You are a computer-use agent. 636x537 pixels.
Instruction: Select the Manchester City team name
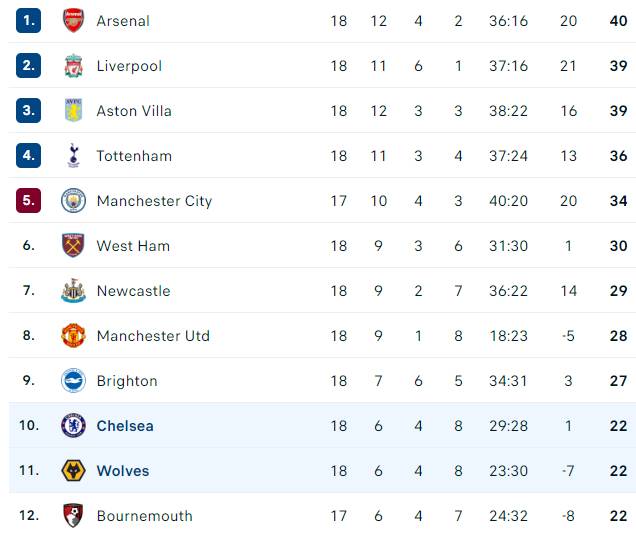coord(154,201)
